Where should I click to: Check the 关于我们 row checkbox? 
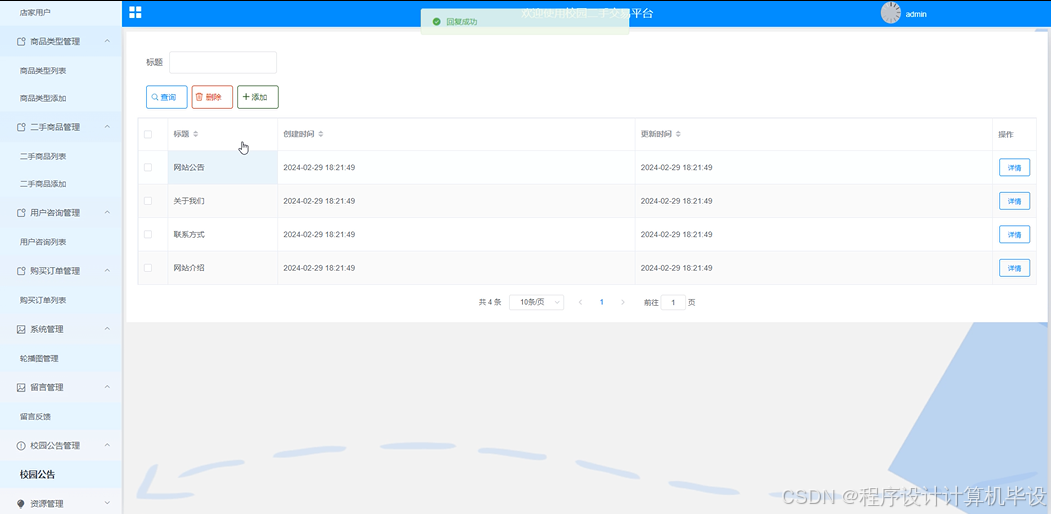click(148, 201)
